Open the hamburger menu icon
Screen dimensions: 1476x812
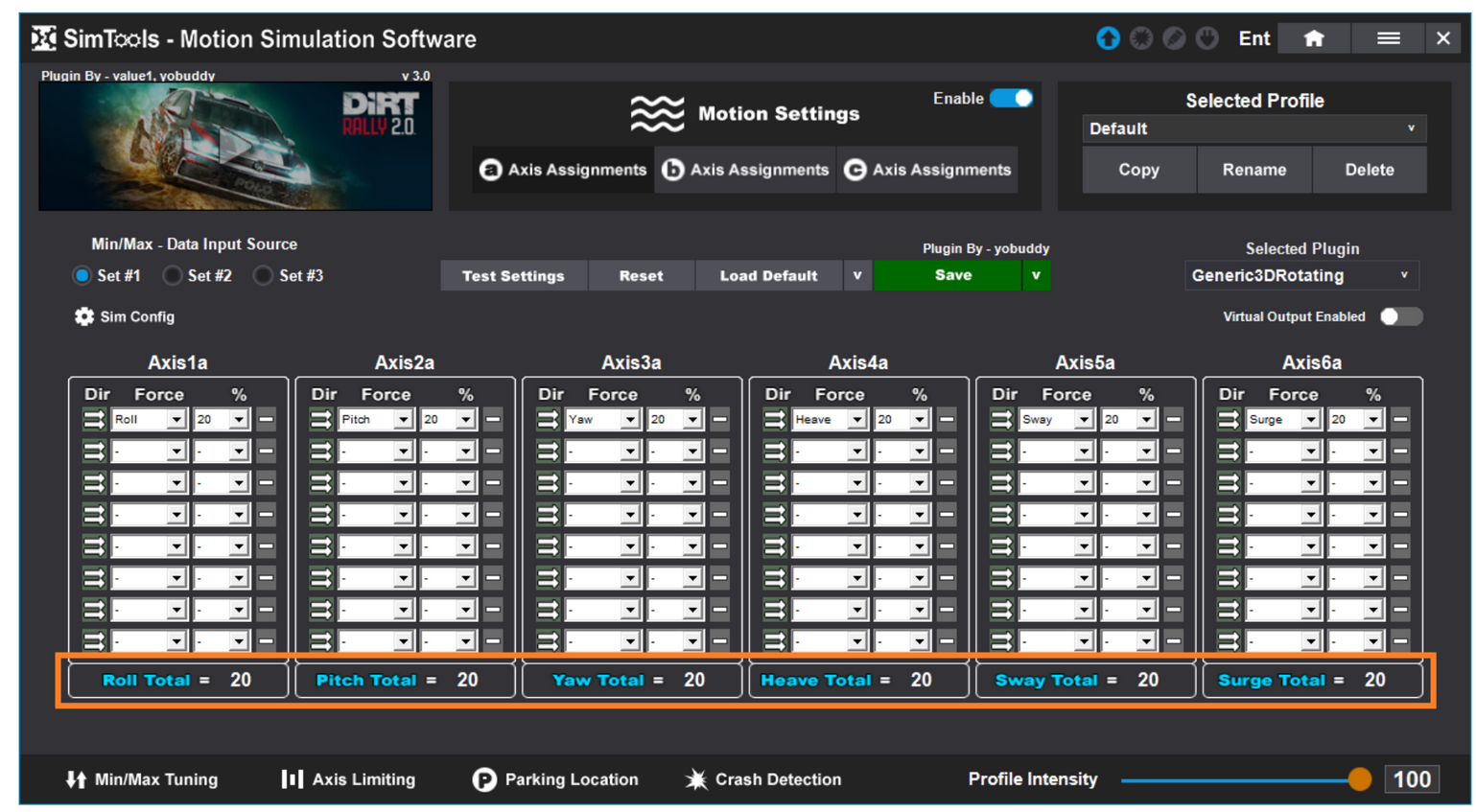click(x=1388, y=38)
